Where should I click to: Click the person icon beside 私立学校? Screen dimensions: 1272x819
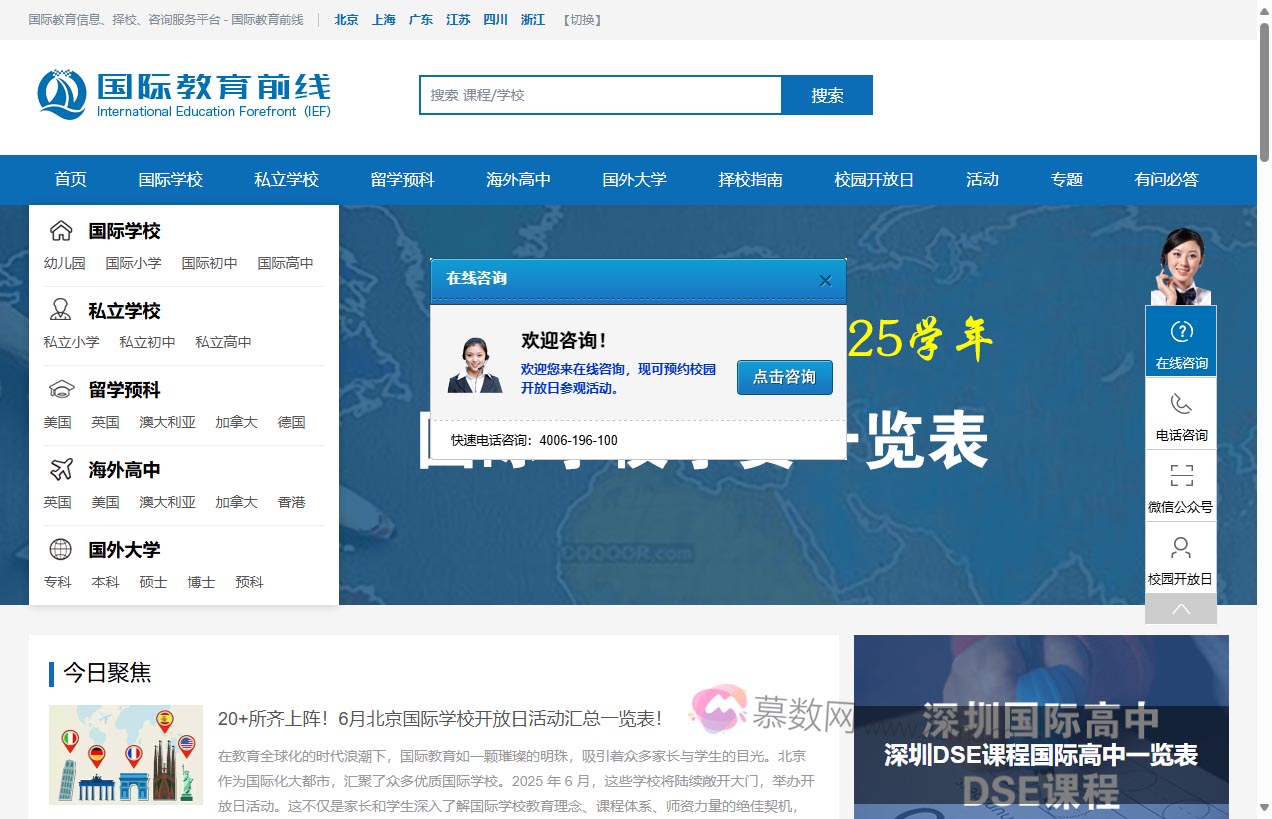click(x=60, y=310)
